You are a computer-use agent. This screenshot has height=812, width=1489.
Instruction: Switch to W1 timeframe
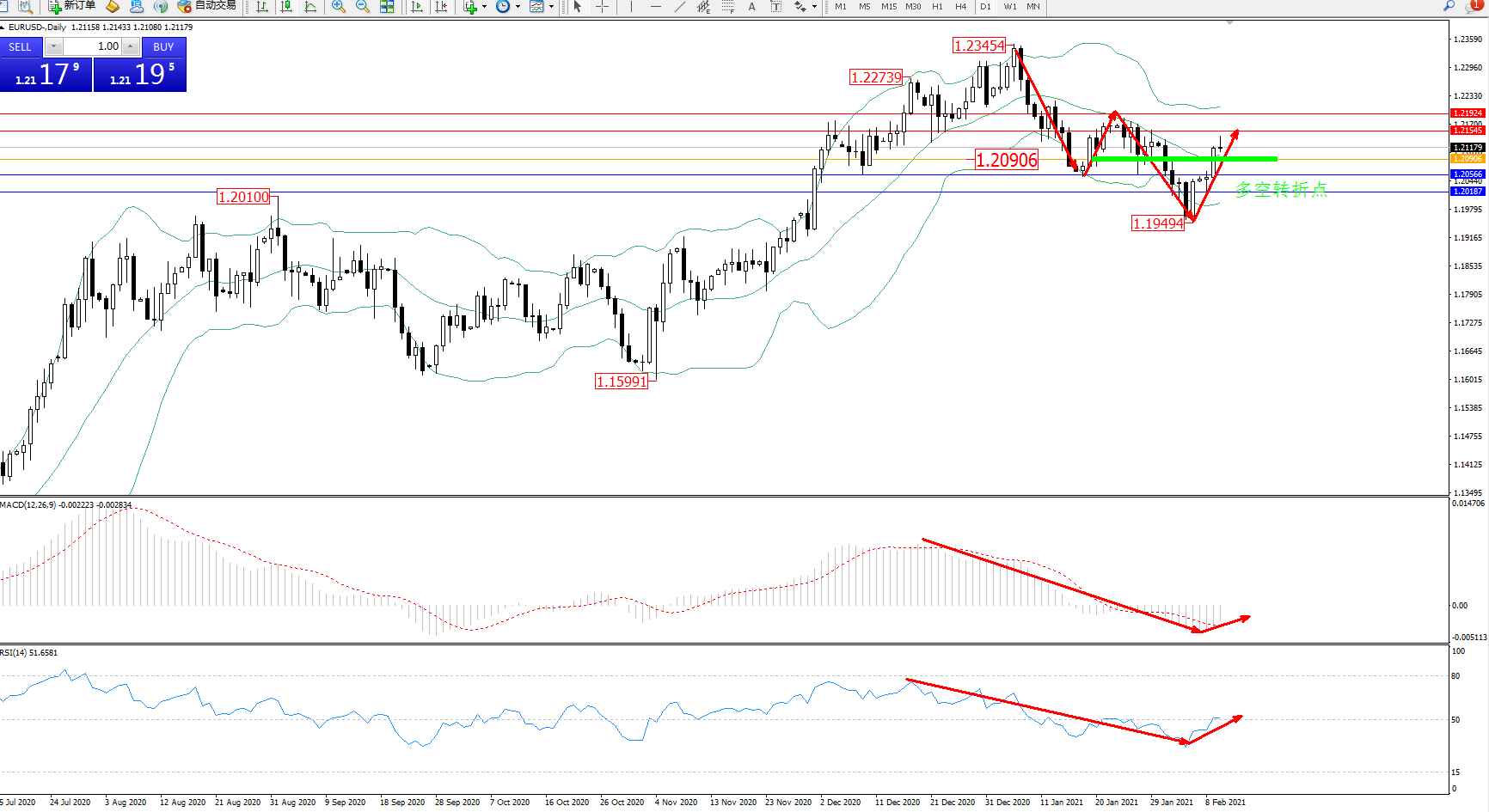pos(1010,7)
